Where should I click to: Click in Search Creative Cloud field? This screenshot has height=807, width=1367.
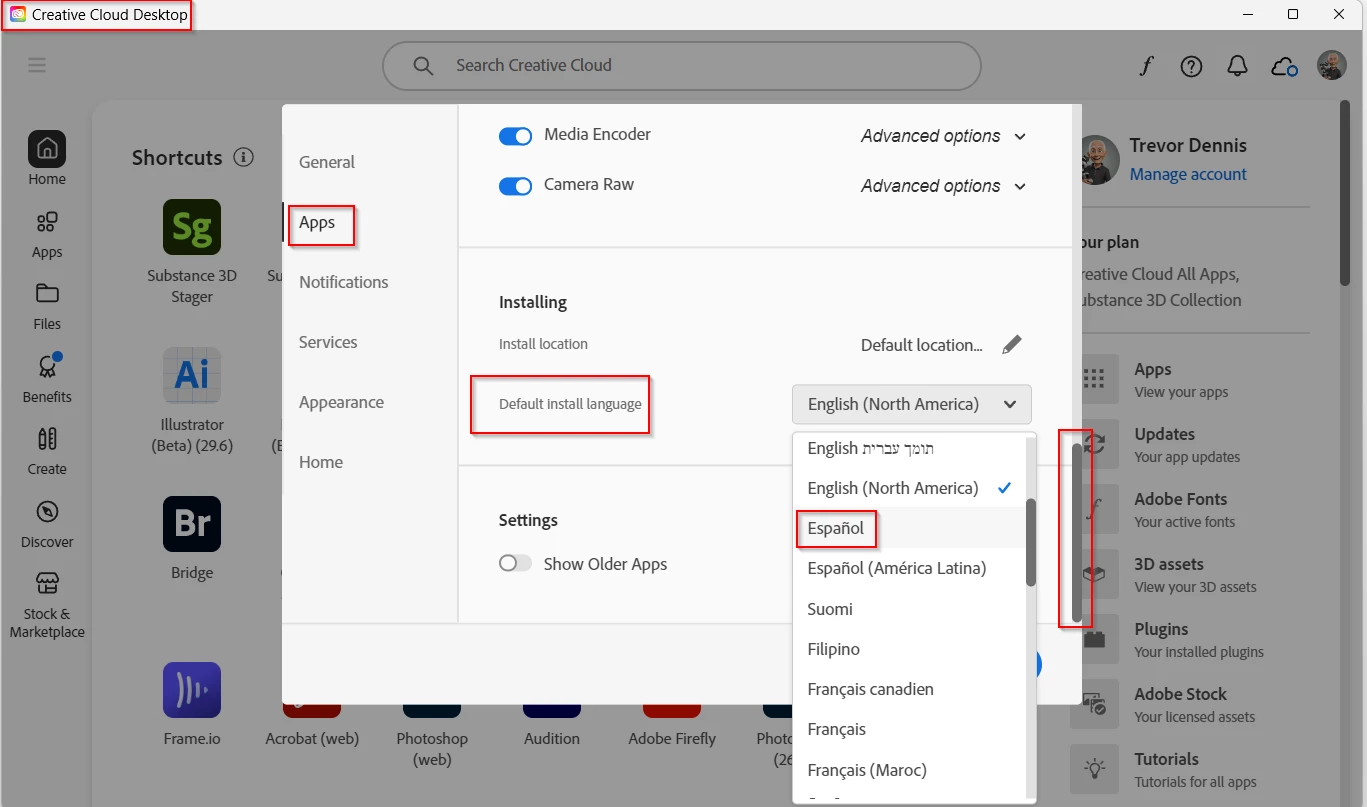[681, 66]
